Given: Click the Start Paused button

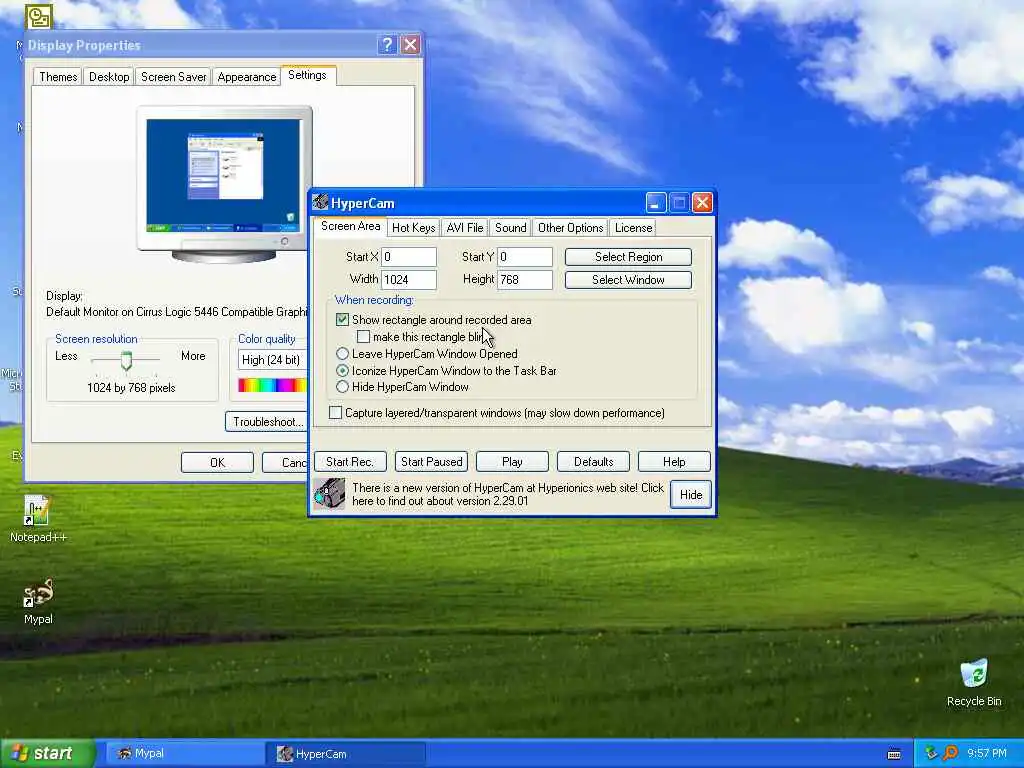Looking at the screenshot, I should tap(431, 462).
